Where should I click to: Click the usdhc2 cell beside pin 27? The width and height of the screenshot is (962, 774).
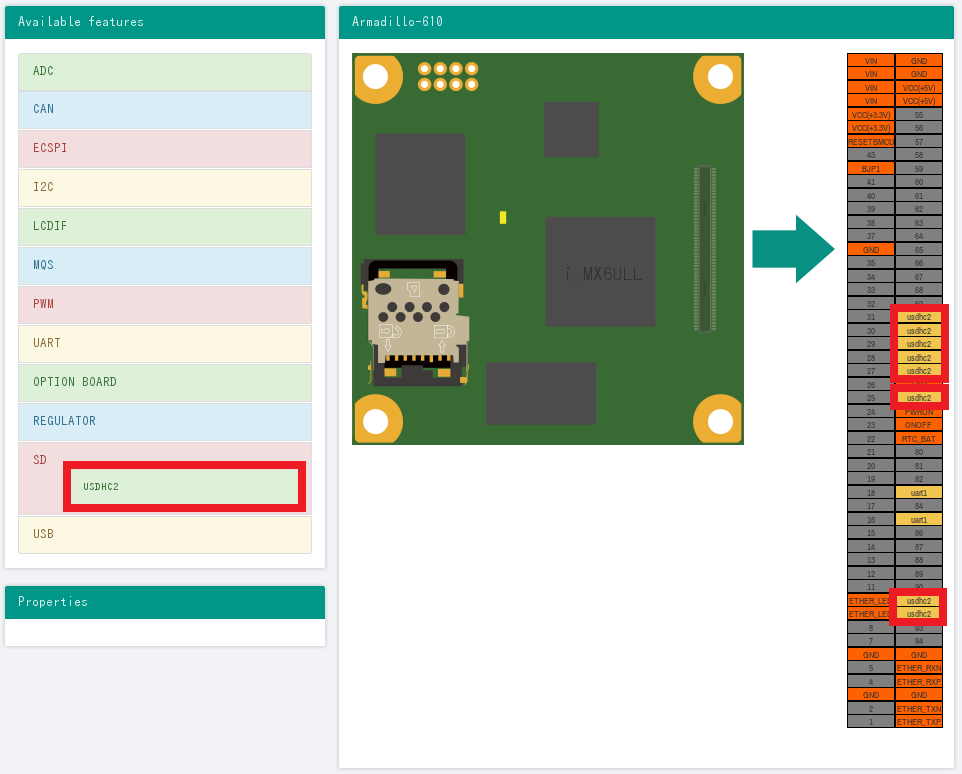point(918,371)
